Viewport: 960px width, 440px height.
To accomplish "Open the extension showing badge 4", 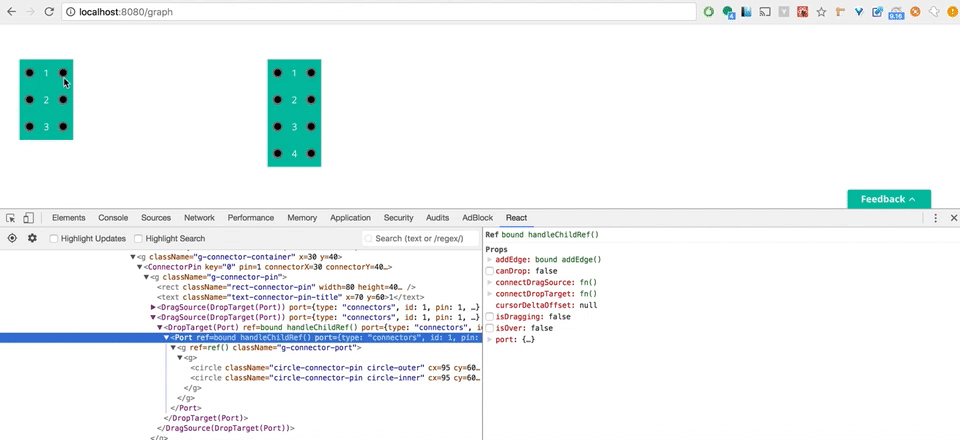I will 728,12.
